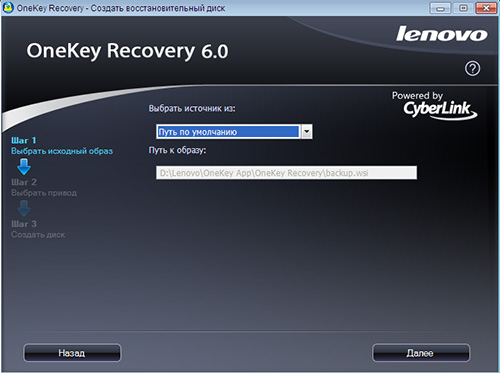Focus the backup.wsi image path field
500x373 pixels.
286,173
